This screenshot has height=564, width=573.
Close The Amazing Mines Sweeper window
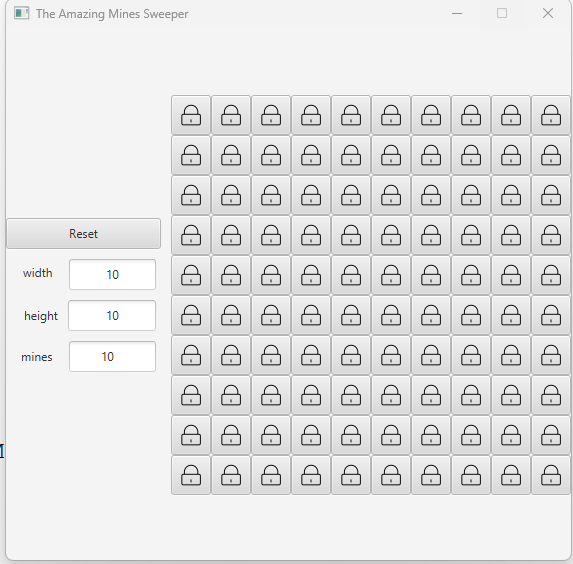pos(548,14)
